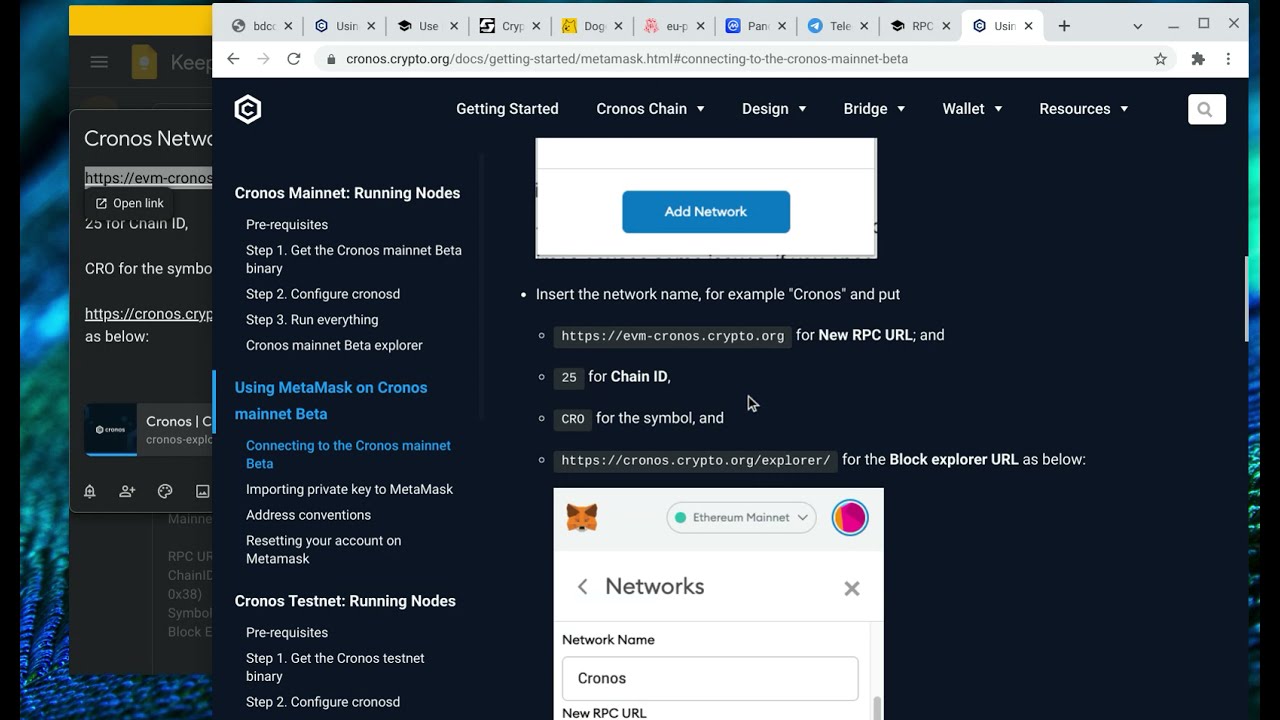Add a collaborator to the Keep note

pyautogui.click(x=127, y=491)
